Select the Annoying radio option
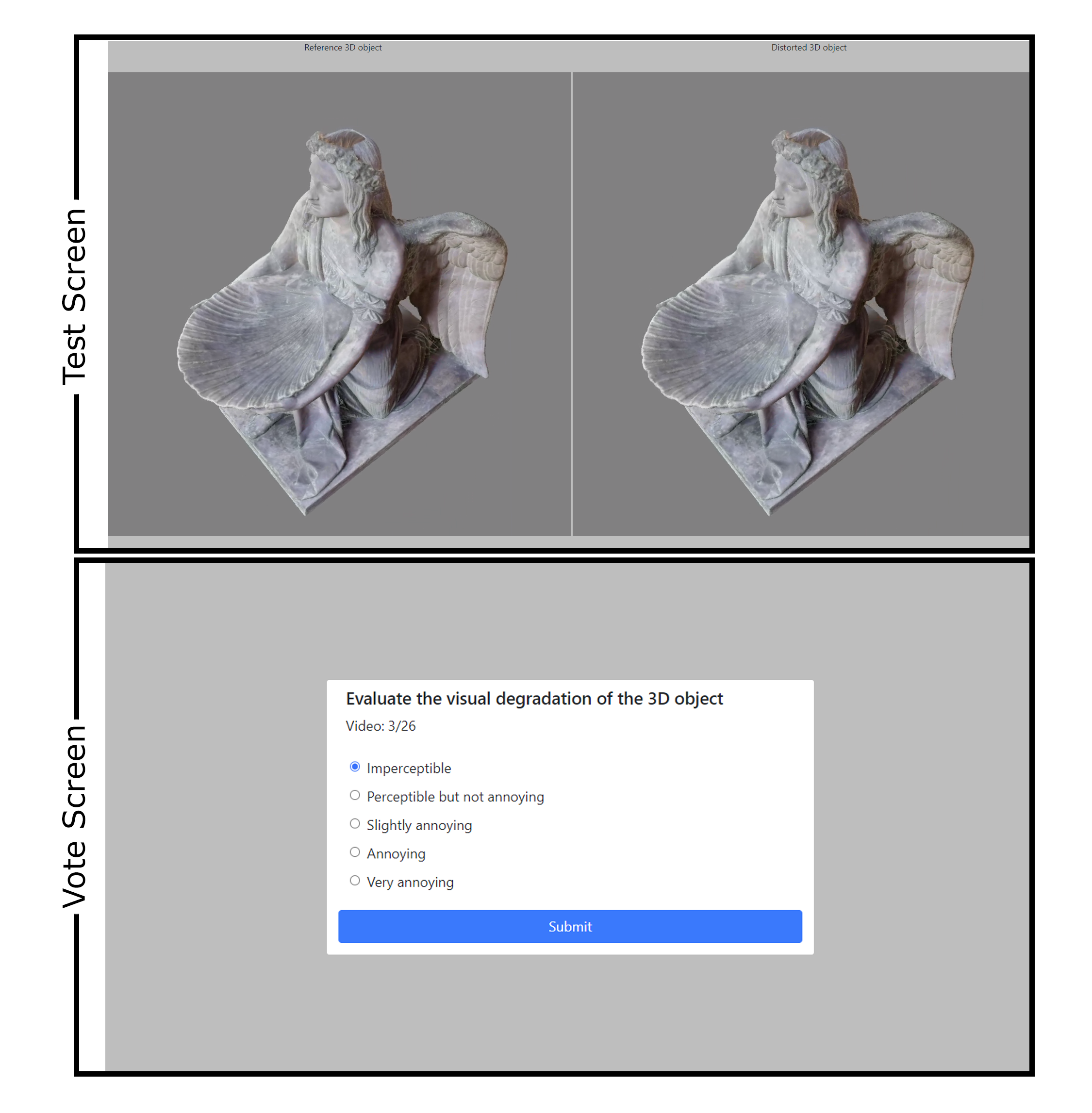The height and width of the screenshot is (1113, 1092). [355, 852]
